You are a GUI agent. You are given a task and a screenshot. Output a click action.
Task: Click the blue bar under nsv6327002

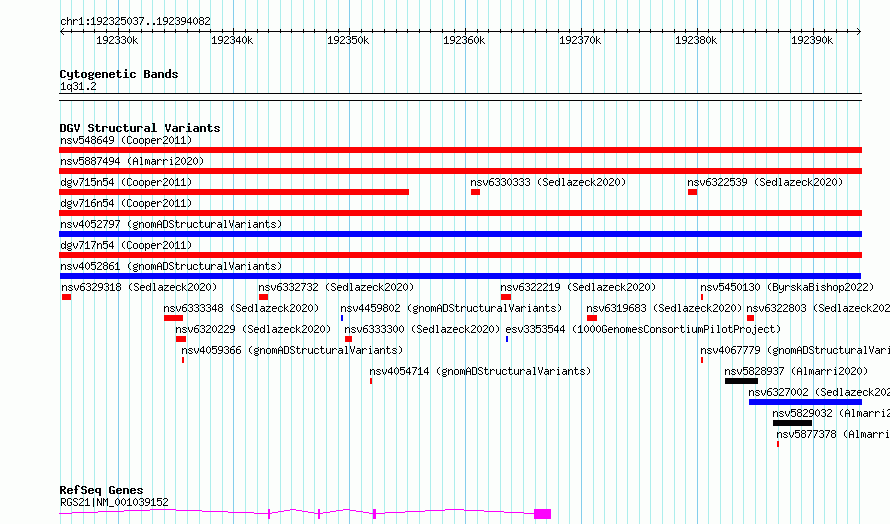805,402
